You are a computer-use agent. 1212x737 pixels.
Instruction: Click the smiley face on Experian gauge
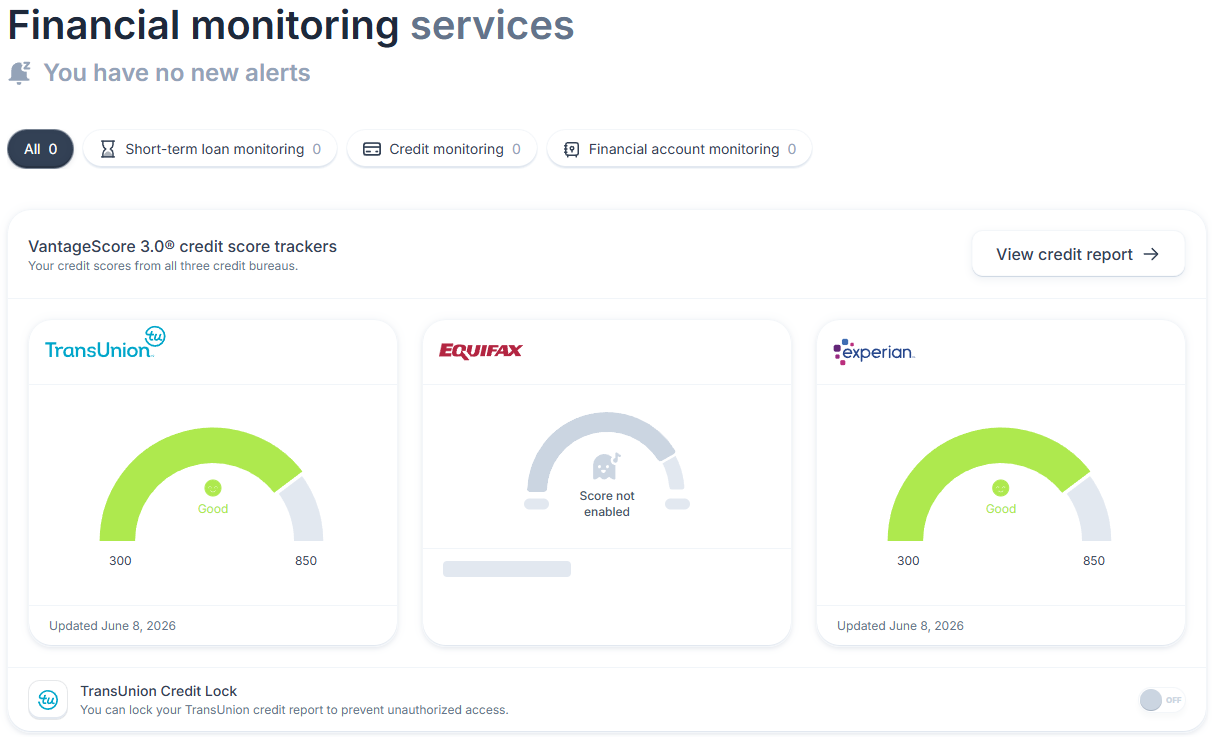pos(1001,488)
